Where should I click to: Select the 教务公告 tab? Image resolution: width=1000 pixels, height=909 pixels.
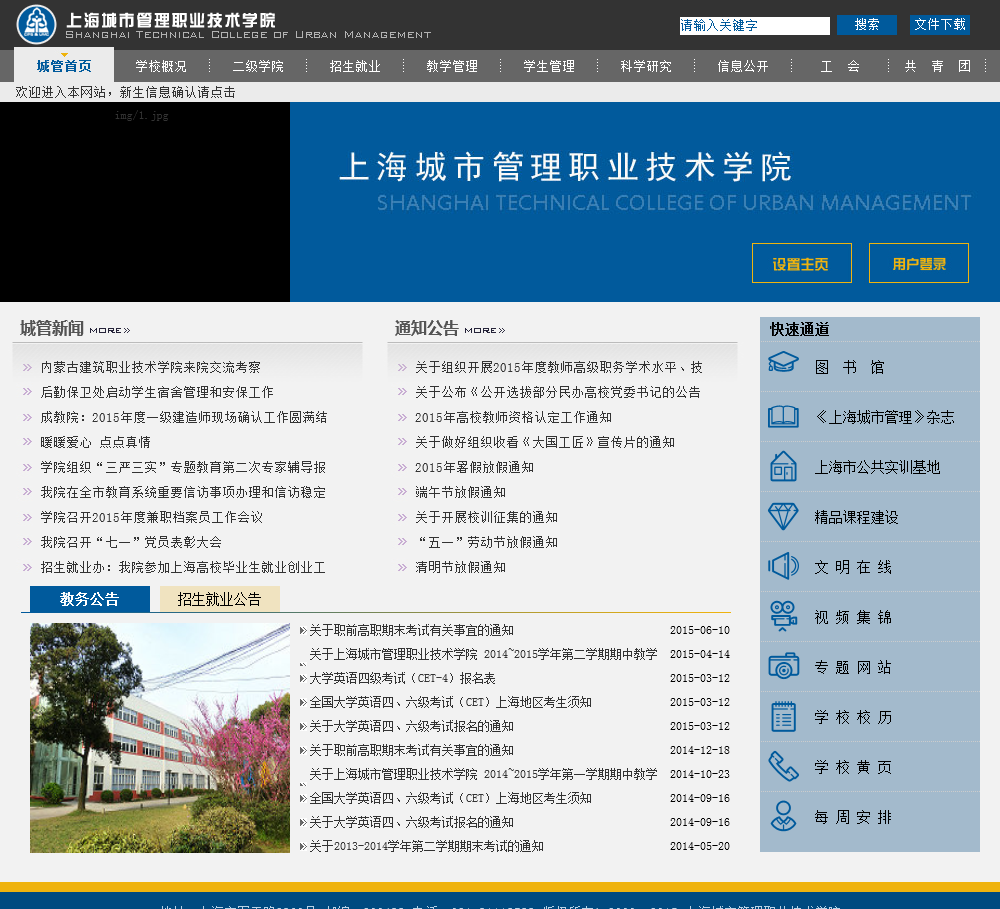pos(89,599)
